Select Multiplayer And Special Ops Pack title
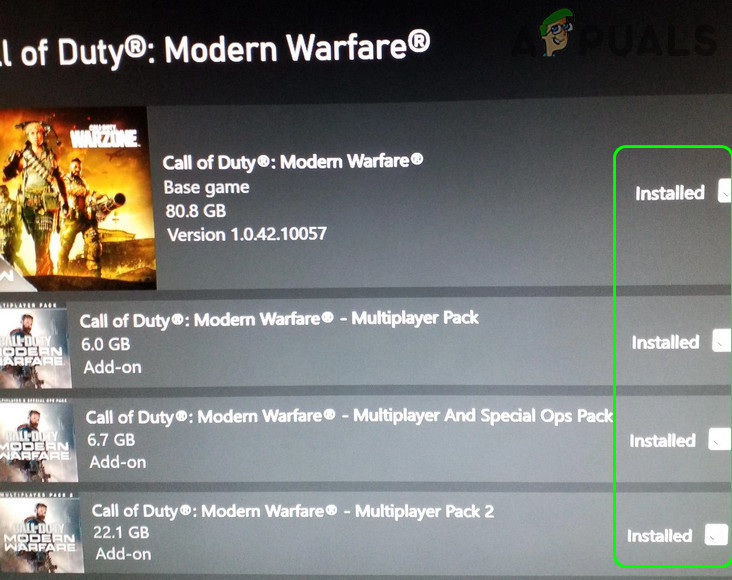732x580 pixels. pyautogui.click(x=349, y=416)
